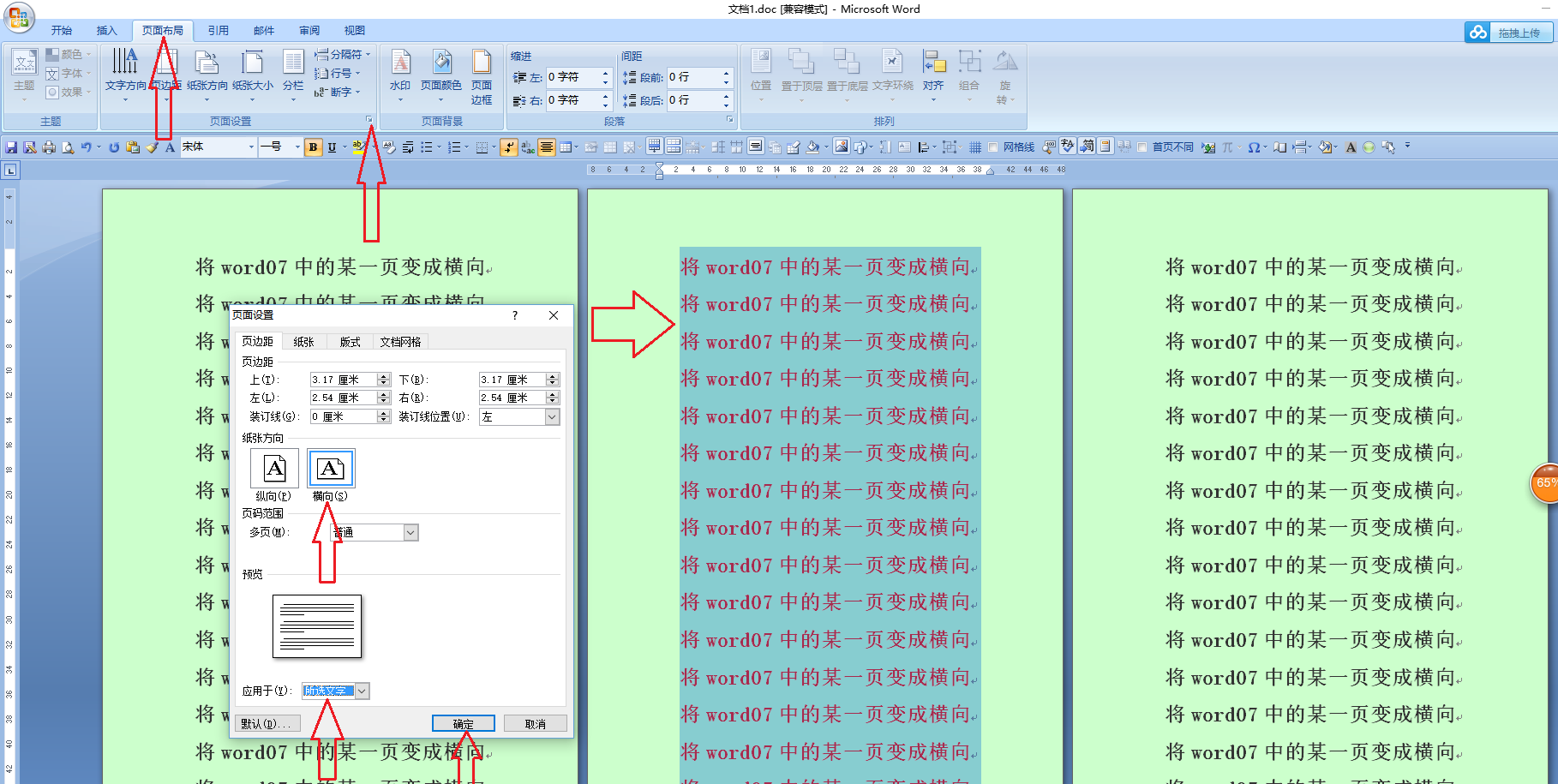
Task: Click the Redo icon in quick toolbar
Action: pyautogui.click(x=114, y=147)
